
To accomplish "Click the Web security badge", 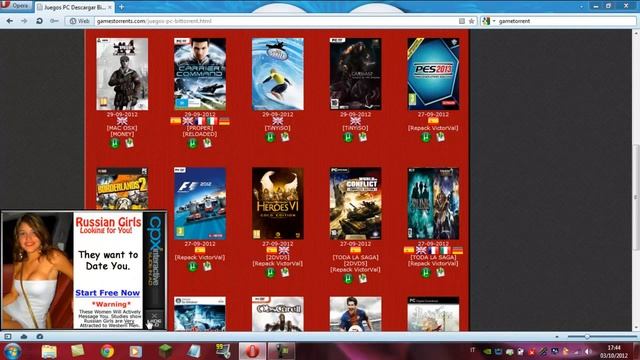I will [80, 21].
